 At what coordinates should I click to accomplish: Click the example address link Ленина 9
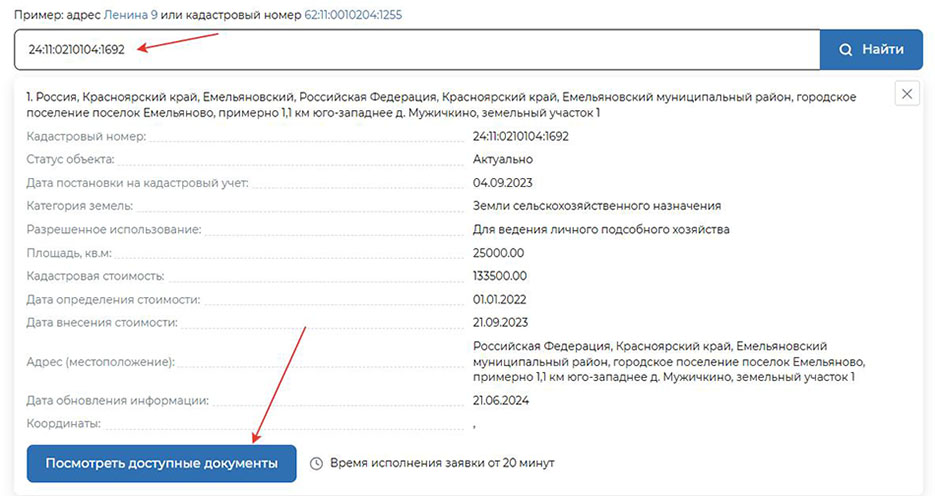pyautogui.click(x=131, y=15)
